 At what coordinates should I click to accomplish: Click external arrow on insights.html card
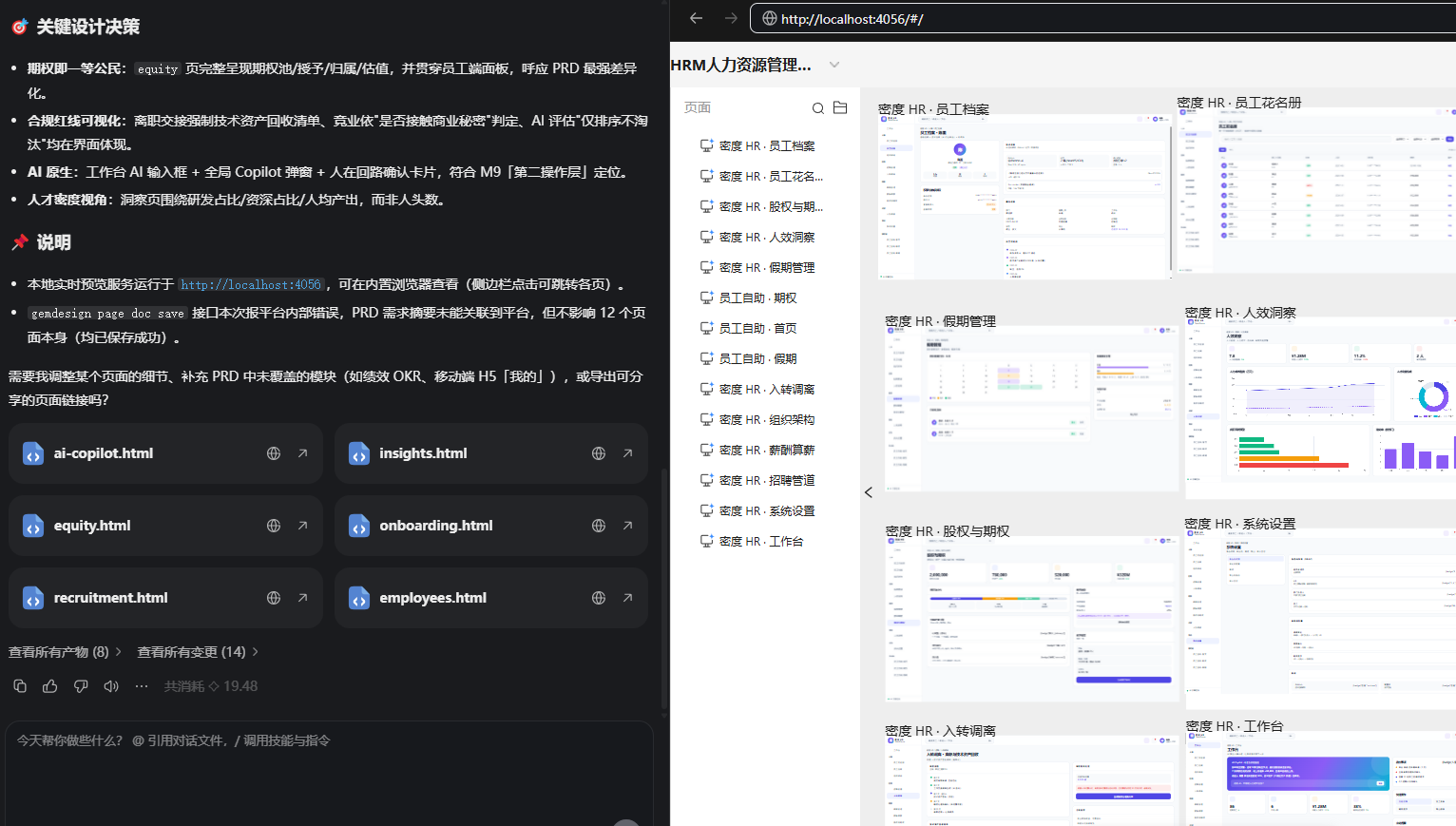coord(627,453)
